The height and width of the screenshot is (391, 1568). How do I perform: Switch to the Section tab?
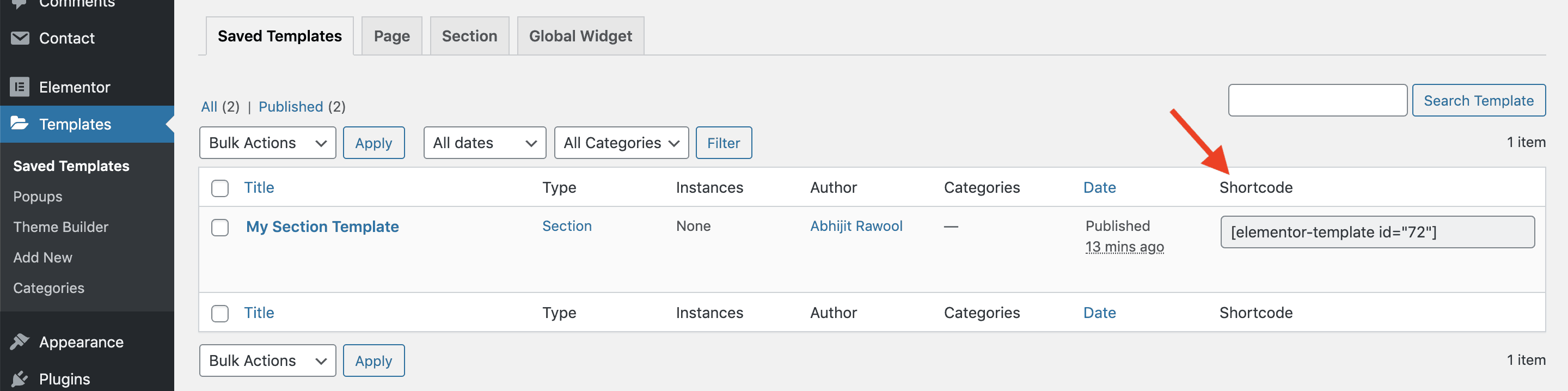(469, 36)
